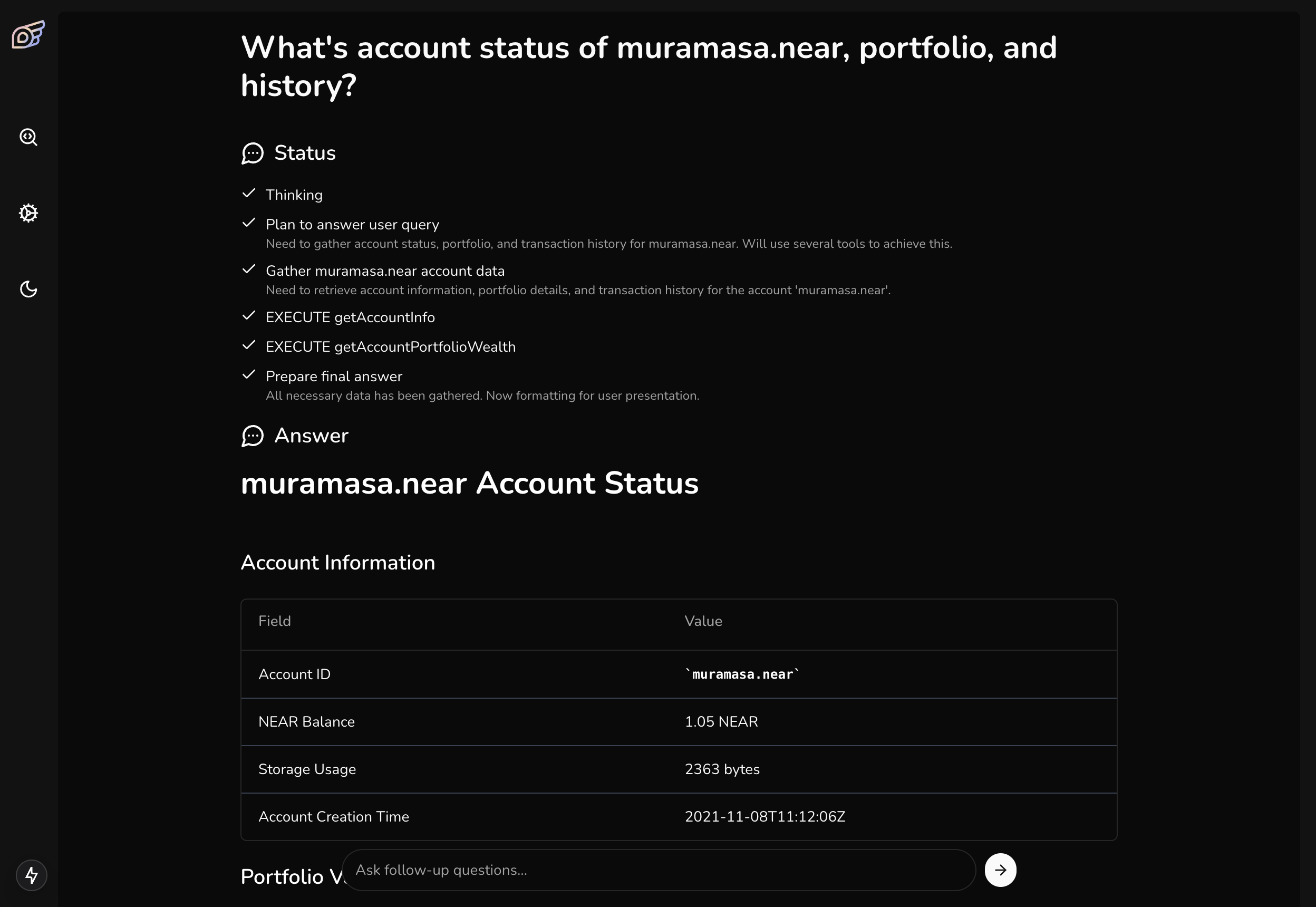Open the code search icon in sidebar
This screenshot has height=907, width=1316.
click(x=28, y=137)
